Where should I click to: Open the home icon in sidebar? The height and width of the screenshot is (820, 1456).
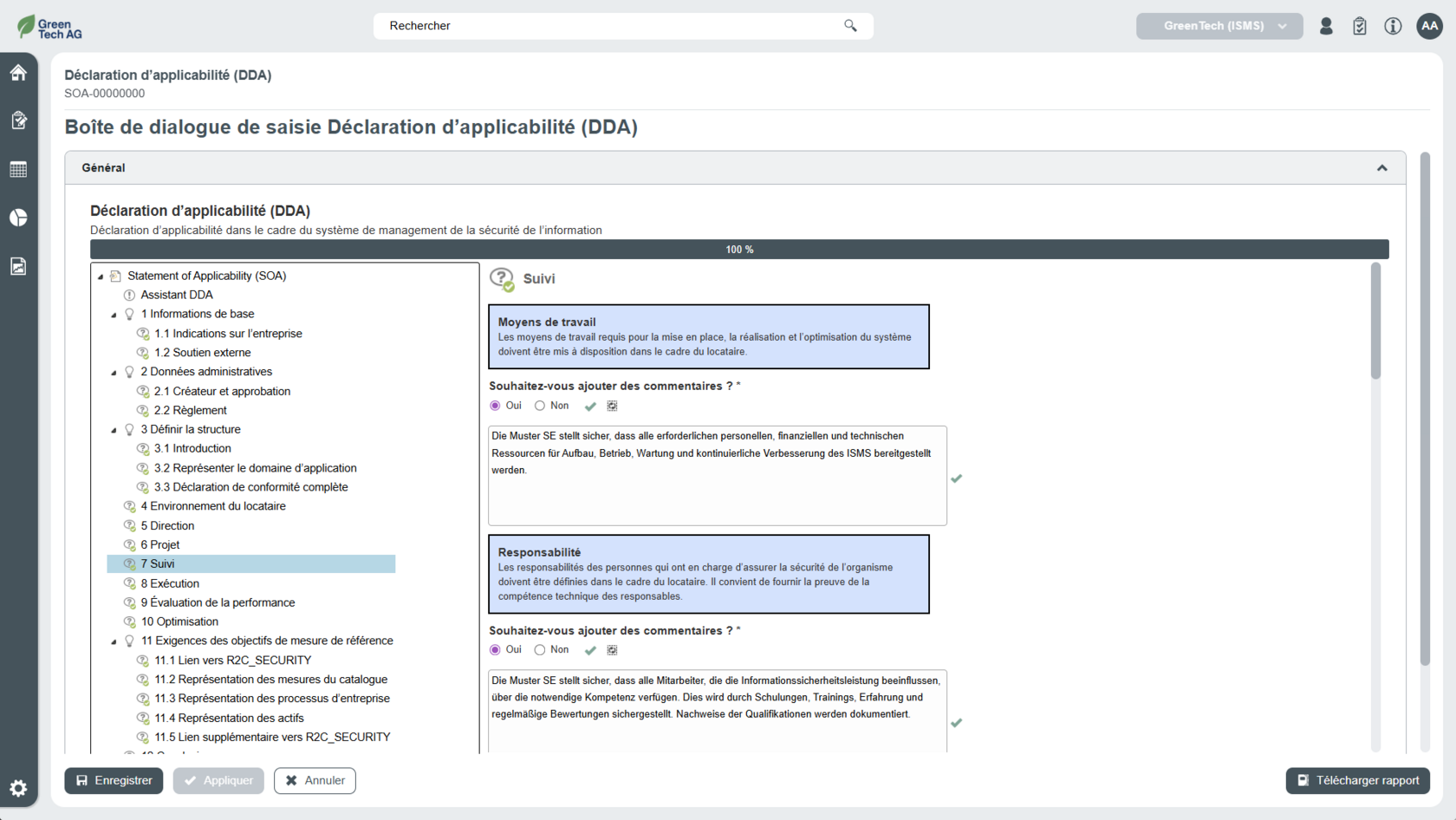pyautogui.click(x=18, y=73)
